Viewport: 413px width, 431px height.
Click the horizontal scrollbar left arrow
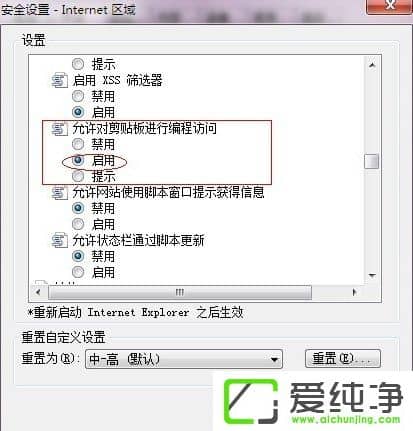pyautogui.click(x=38, y=292)
